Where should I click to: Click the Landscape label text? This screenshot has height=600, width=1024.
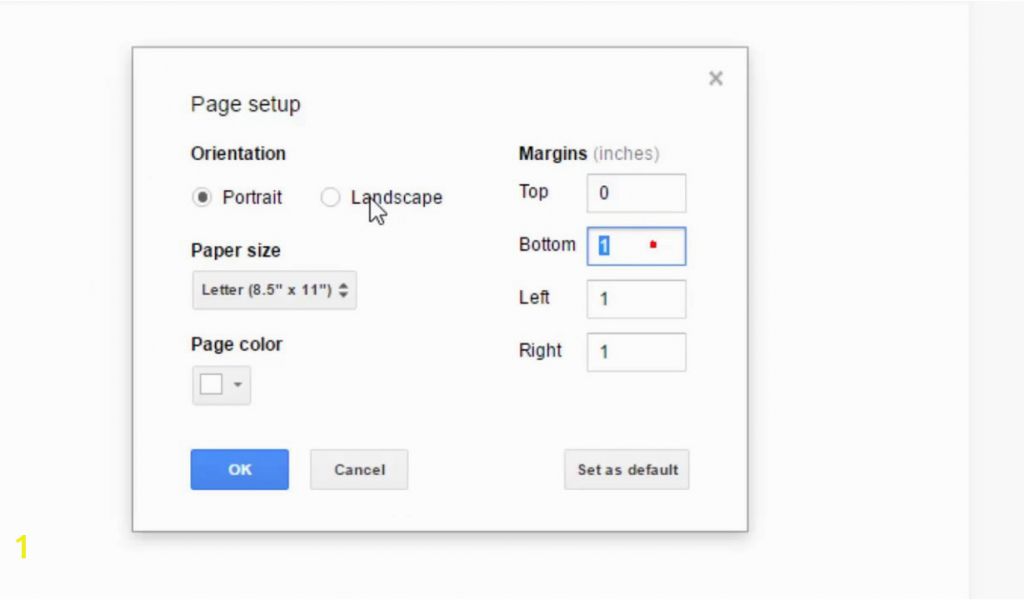(397, 198)
